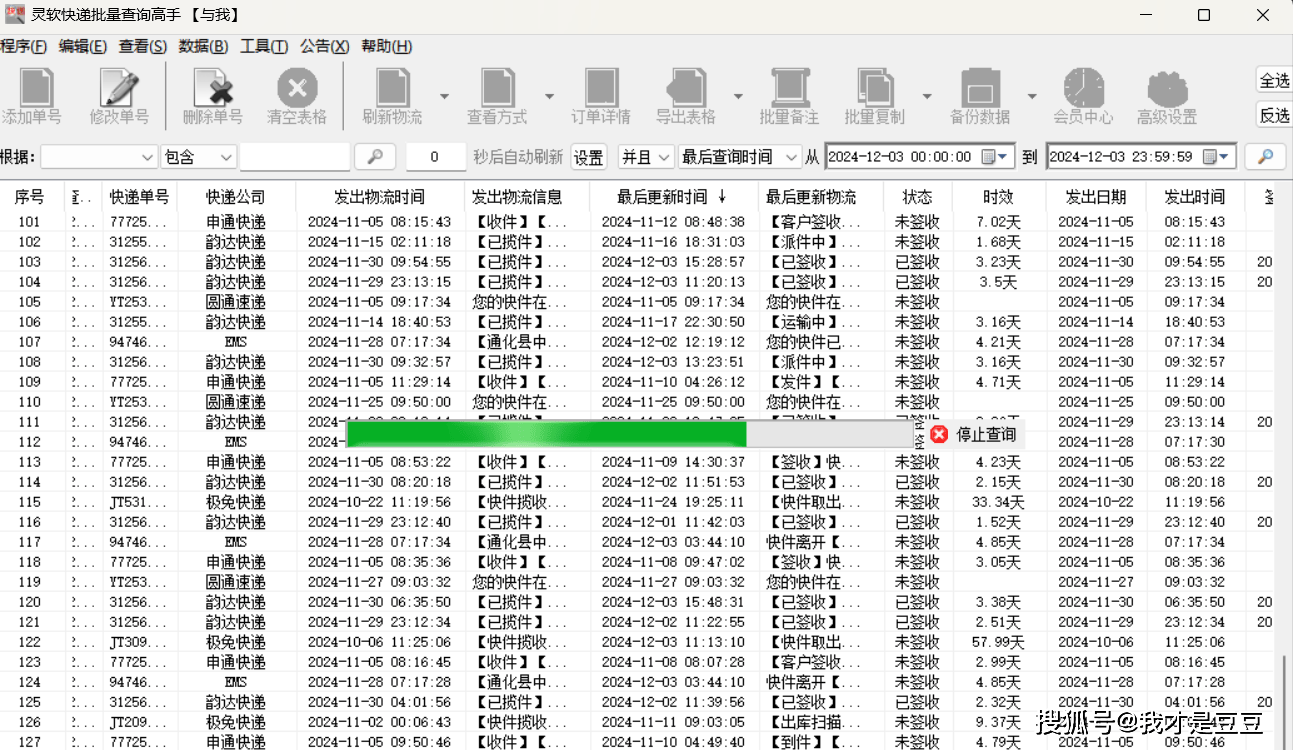This screenshot has height=750, width=1293.
Task: Open the 查看方式 view mode tool
Action: 497,88
